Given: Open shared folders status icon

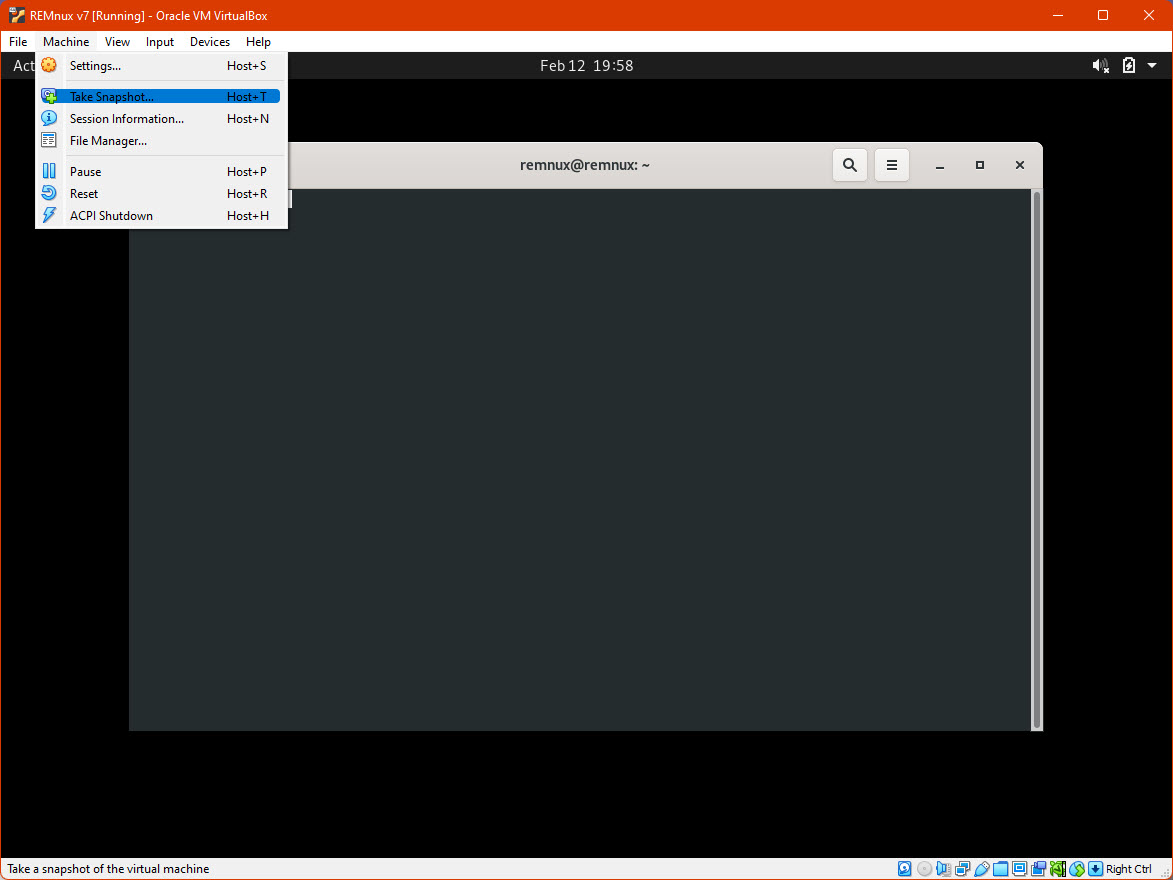Looking at the screenshot, I should 1000,868.
